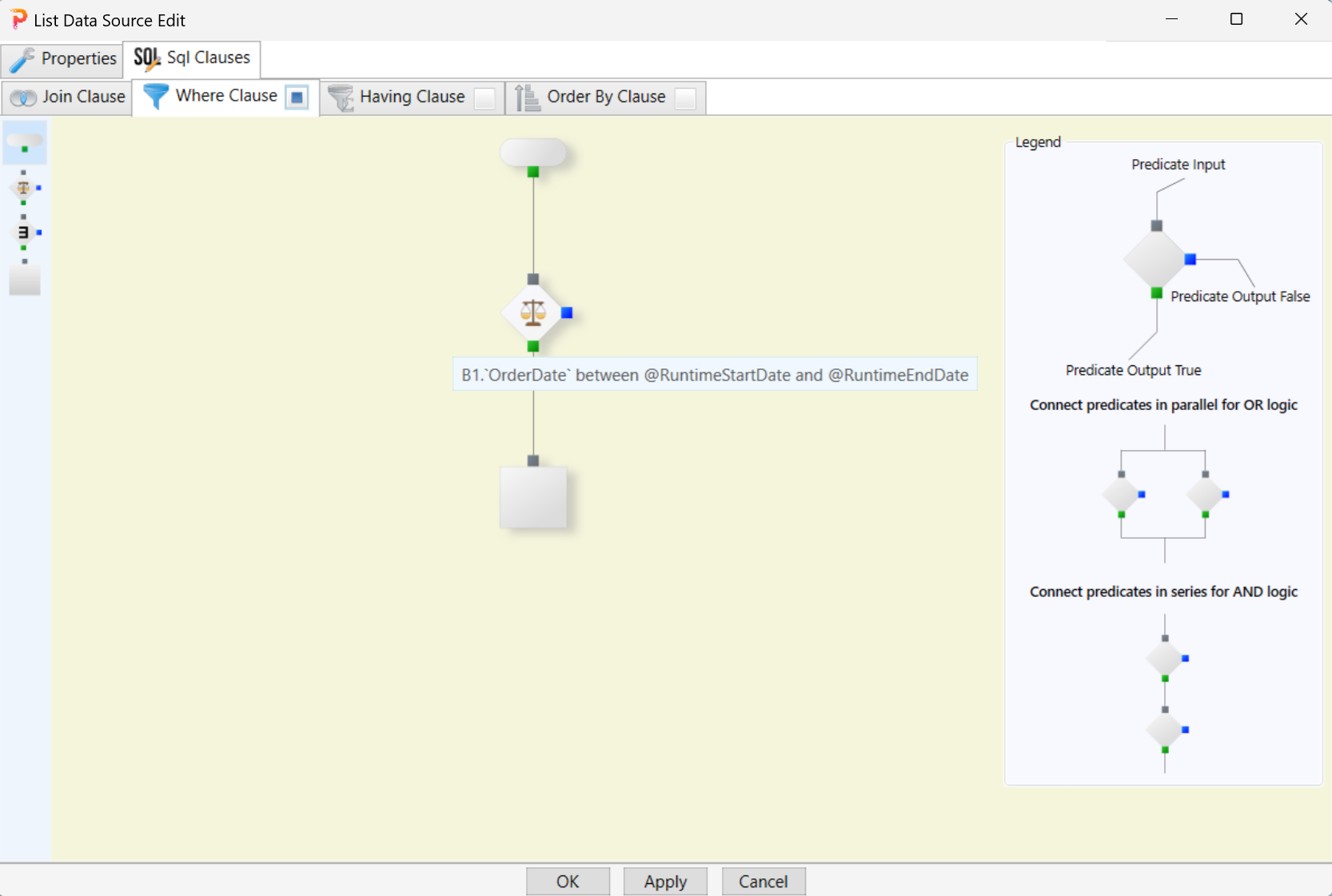Click the Cancel button

764,881
